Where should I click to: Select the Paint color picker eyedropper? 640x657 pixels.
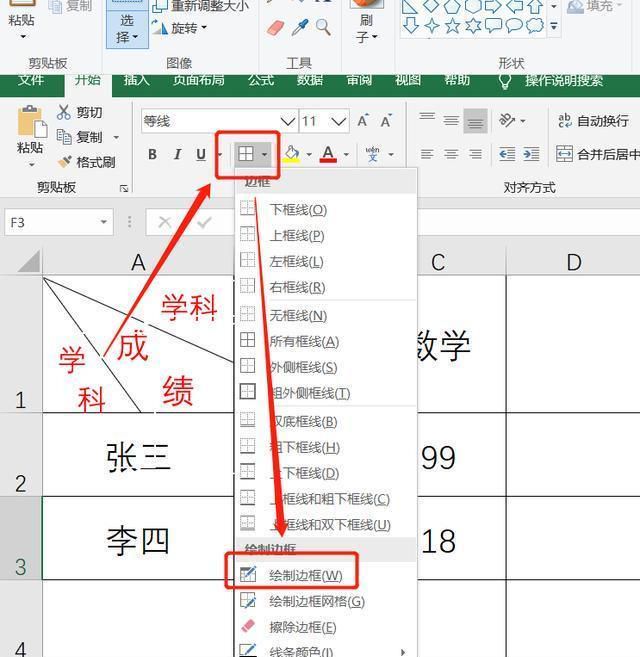[300, 28]
